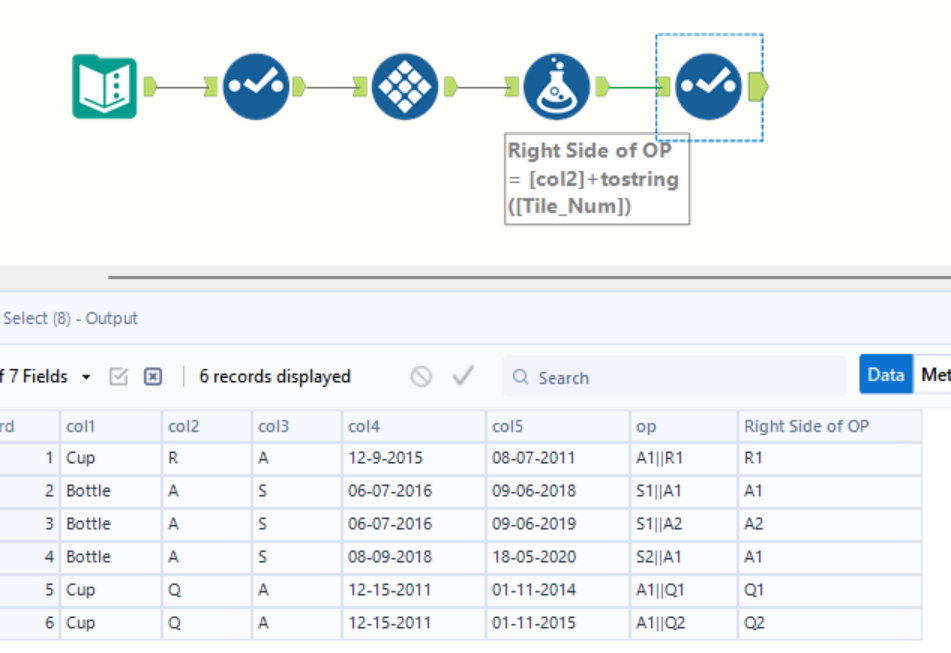Click the col1 column header
951x653 pixels.
click(x=110, y=426)
